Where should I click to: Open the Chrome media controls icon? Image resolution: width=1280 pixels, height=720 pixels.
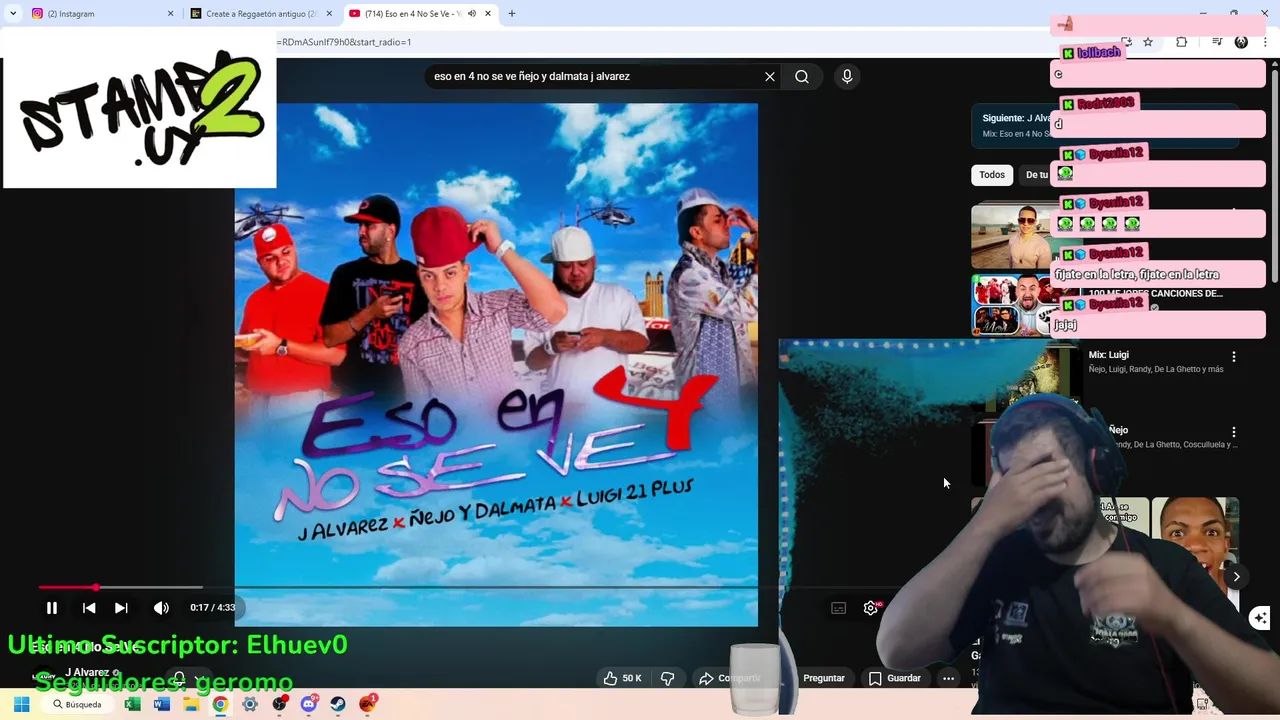pyautogui.click(x=1217, y=42)
